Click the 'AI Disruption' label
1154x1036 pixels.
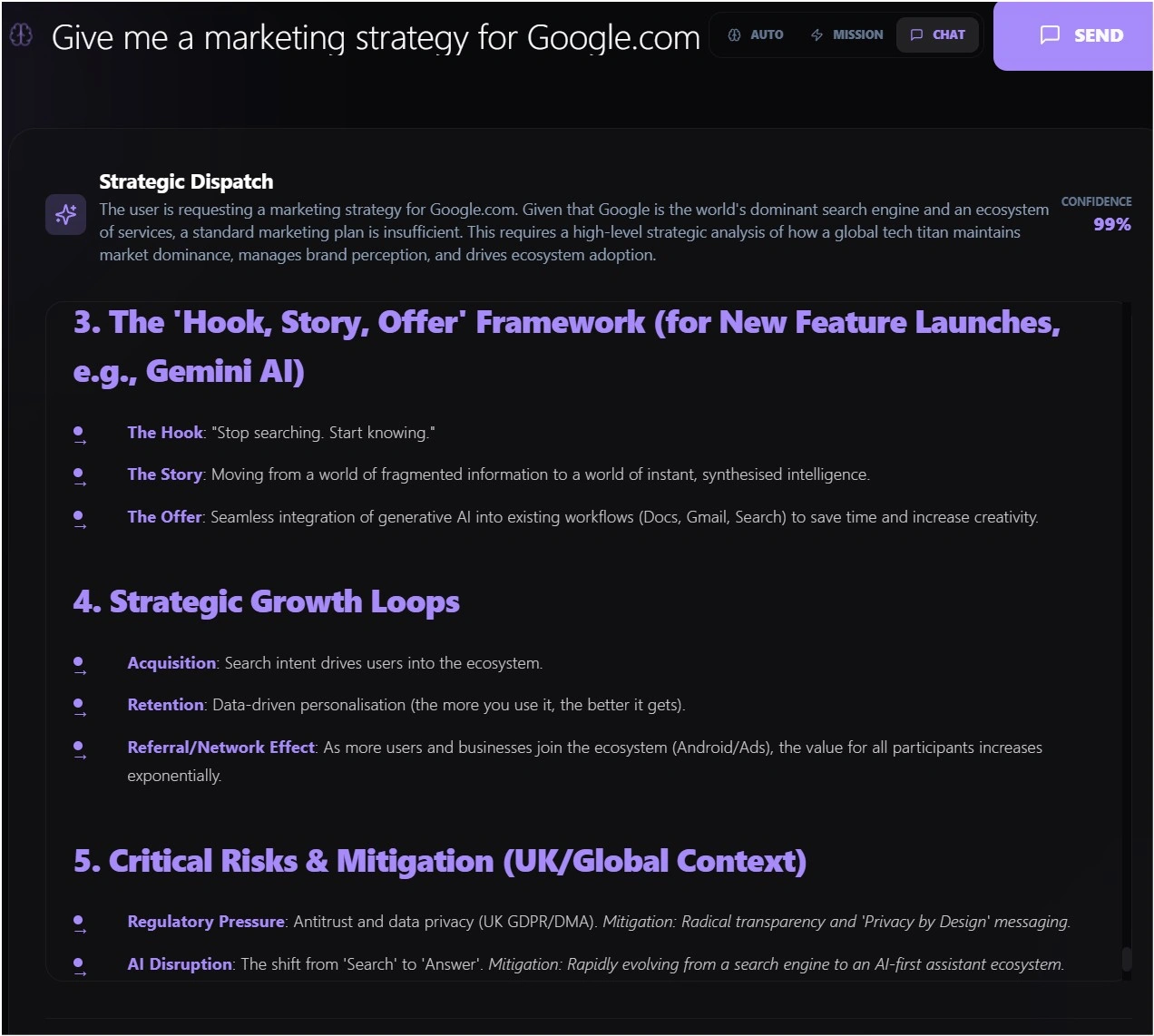click(180, 964)
